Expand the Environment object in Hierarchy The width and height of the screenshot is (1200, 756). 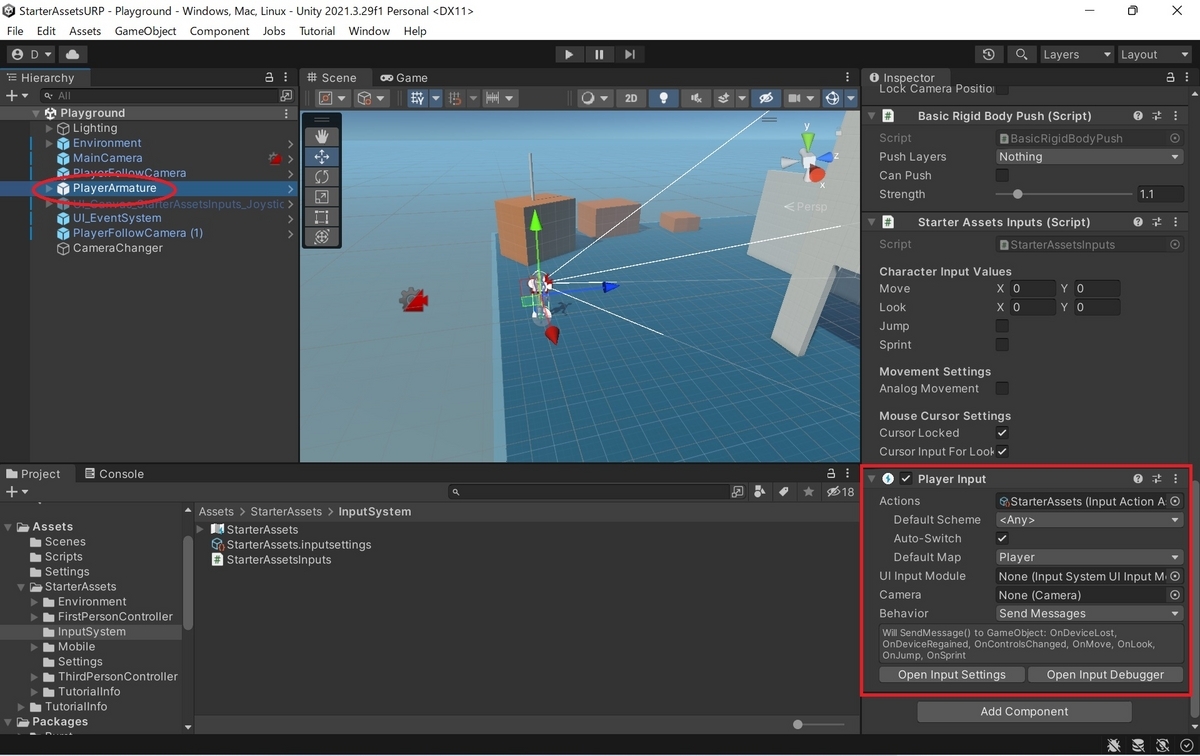pyautogui.click(x=49, y=143)
